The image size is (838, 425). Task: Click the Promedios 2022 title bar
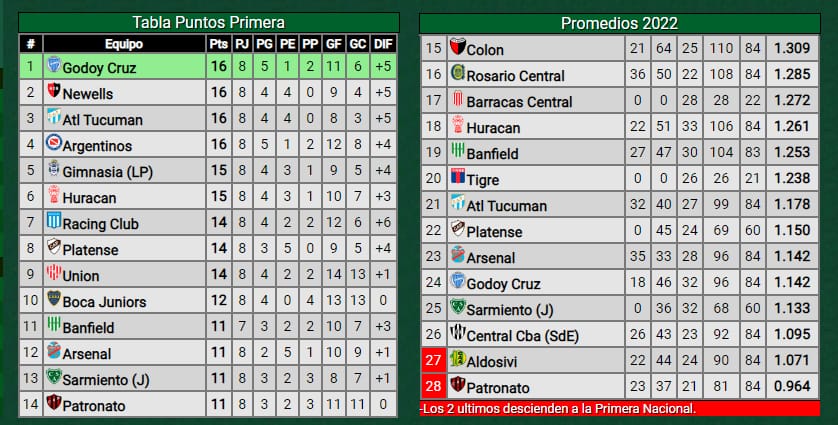[619, 23]
